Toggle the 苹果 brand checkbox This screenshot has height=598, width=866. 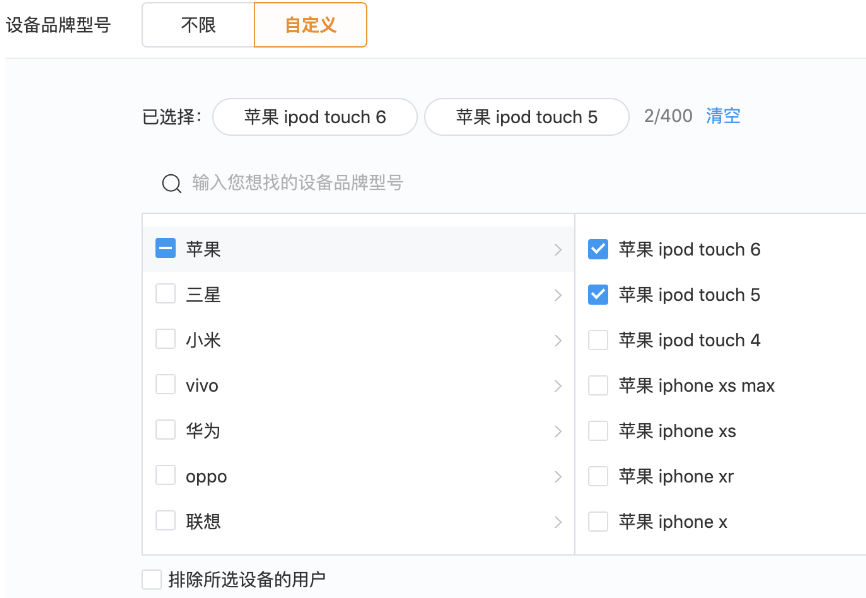coord(165,248)
